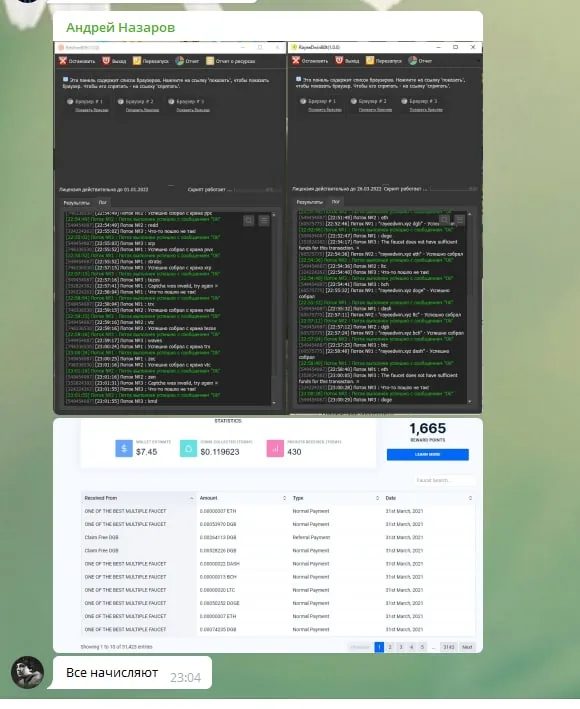Screen dimensions: 580x709
Task: Switch to Результаты tab in right bot window
Action: point(310,202)
